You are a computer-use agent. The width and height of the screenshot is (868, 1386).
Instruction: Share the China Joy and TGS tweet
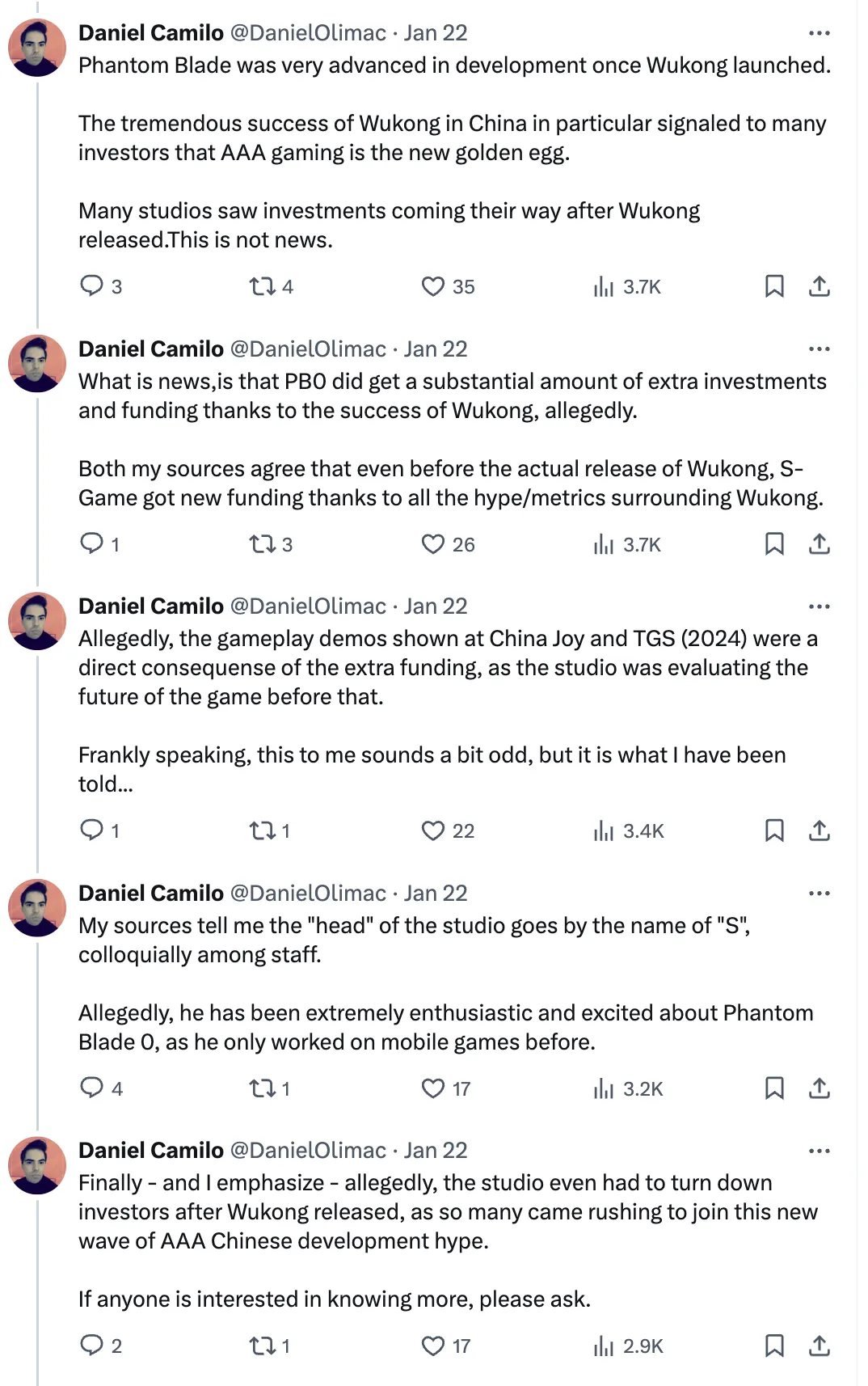(x=820, y=830)
